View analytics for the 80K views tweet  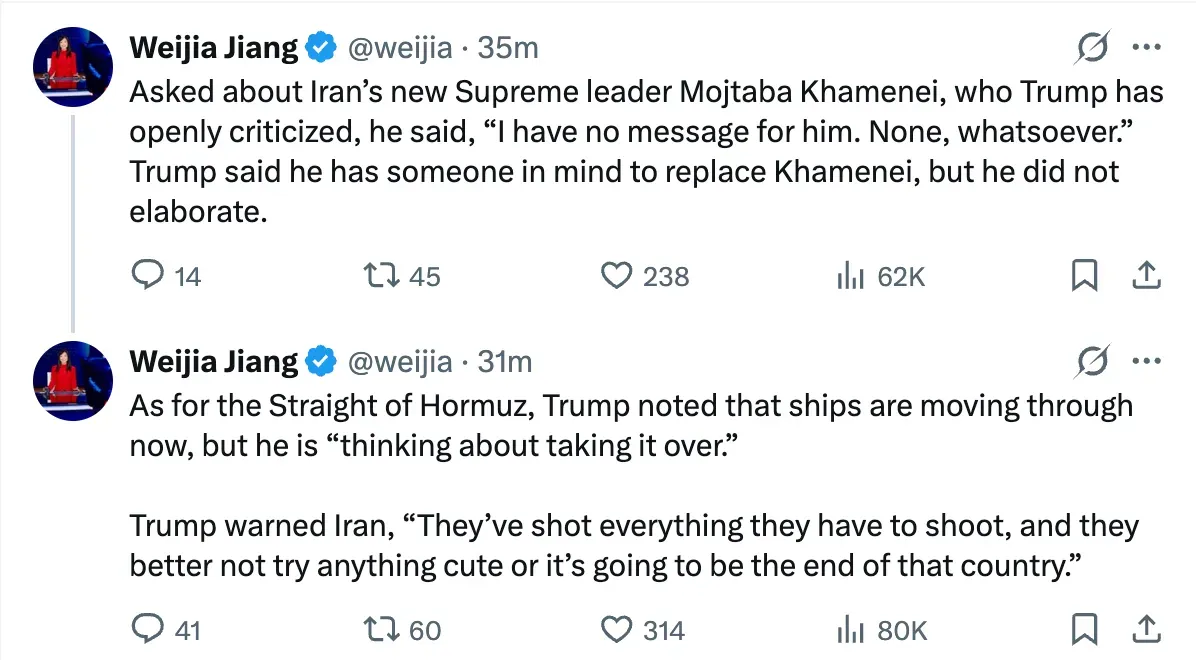pos(849,630)
